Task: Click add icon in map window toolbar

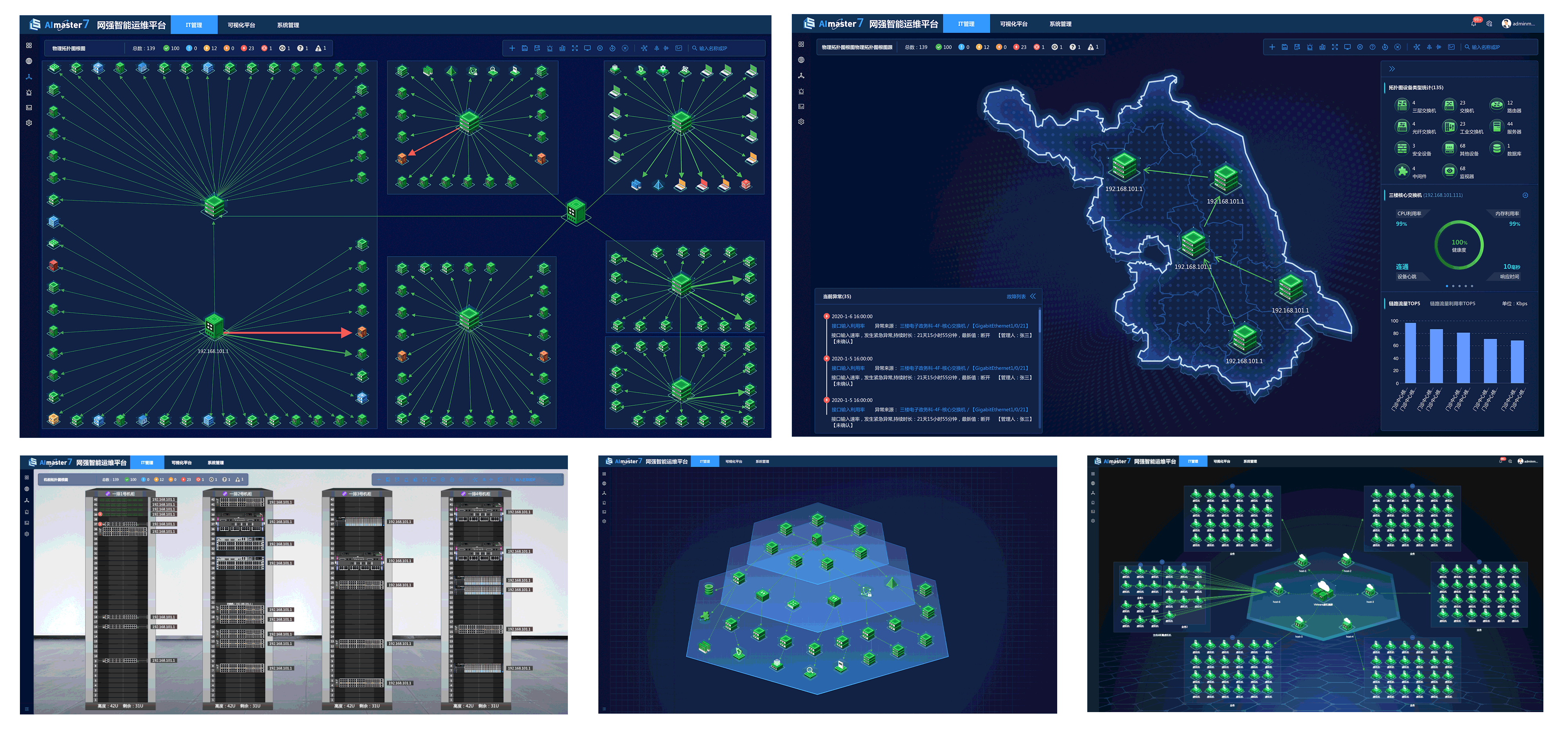Action: coord(1272,47)
